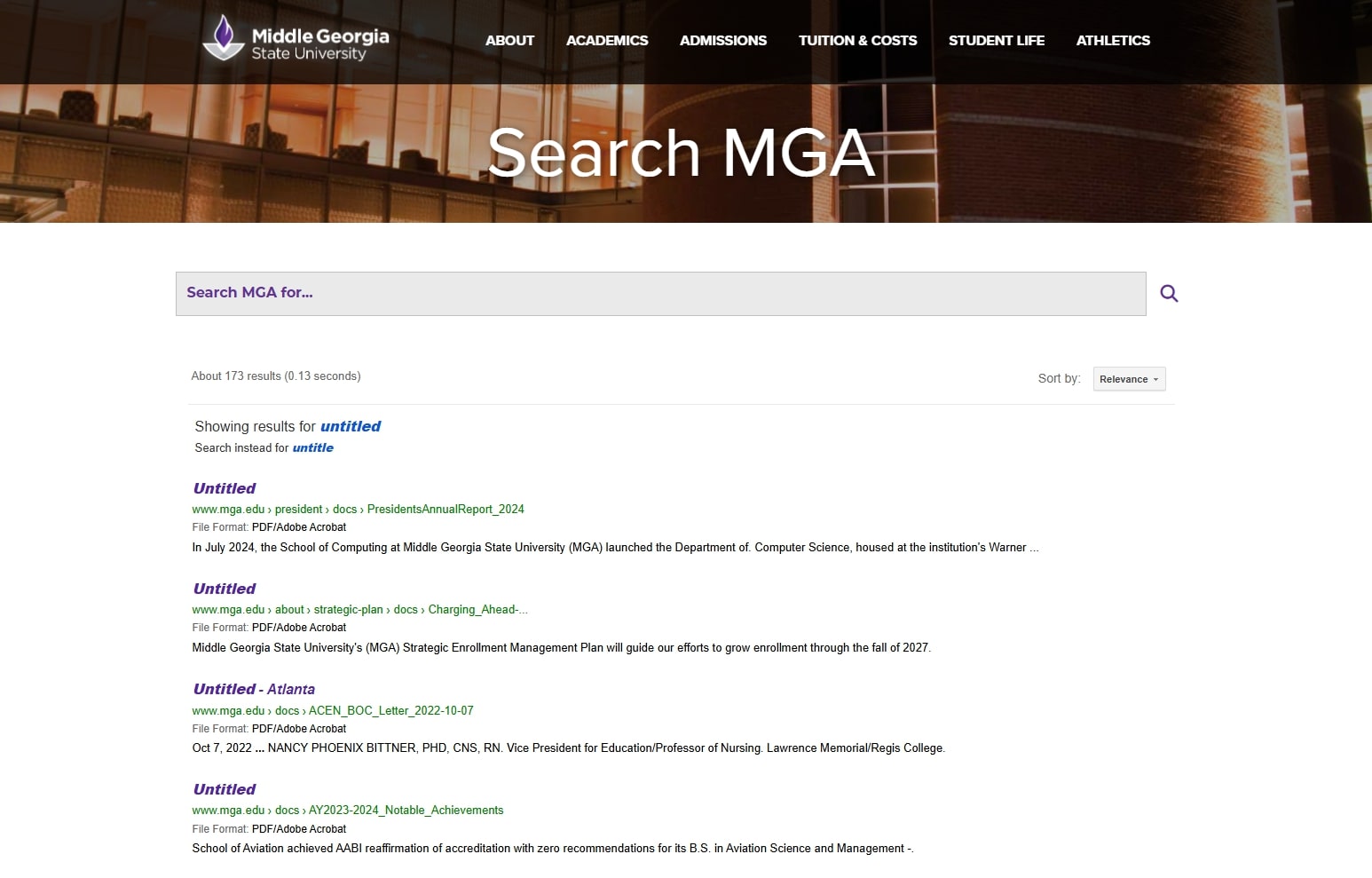Click the www.mga.edu president breadcrumb link
The width and height of the screenshot is (1372, 878).
(298, 509)
